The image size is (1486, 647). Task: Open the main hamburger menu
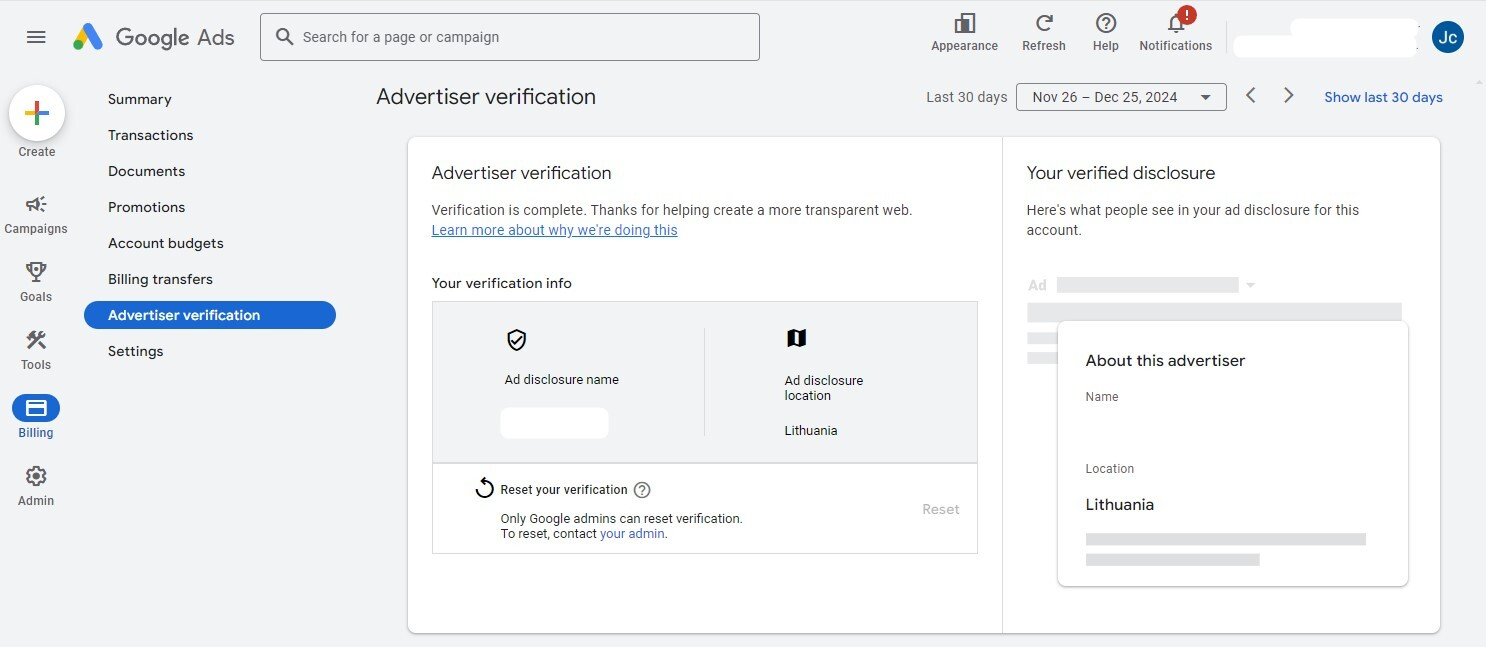coord(36,37)
